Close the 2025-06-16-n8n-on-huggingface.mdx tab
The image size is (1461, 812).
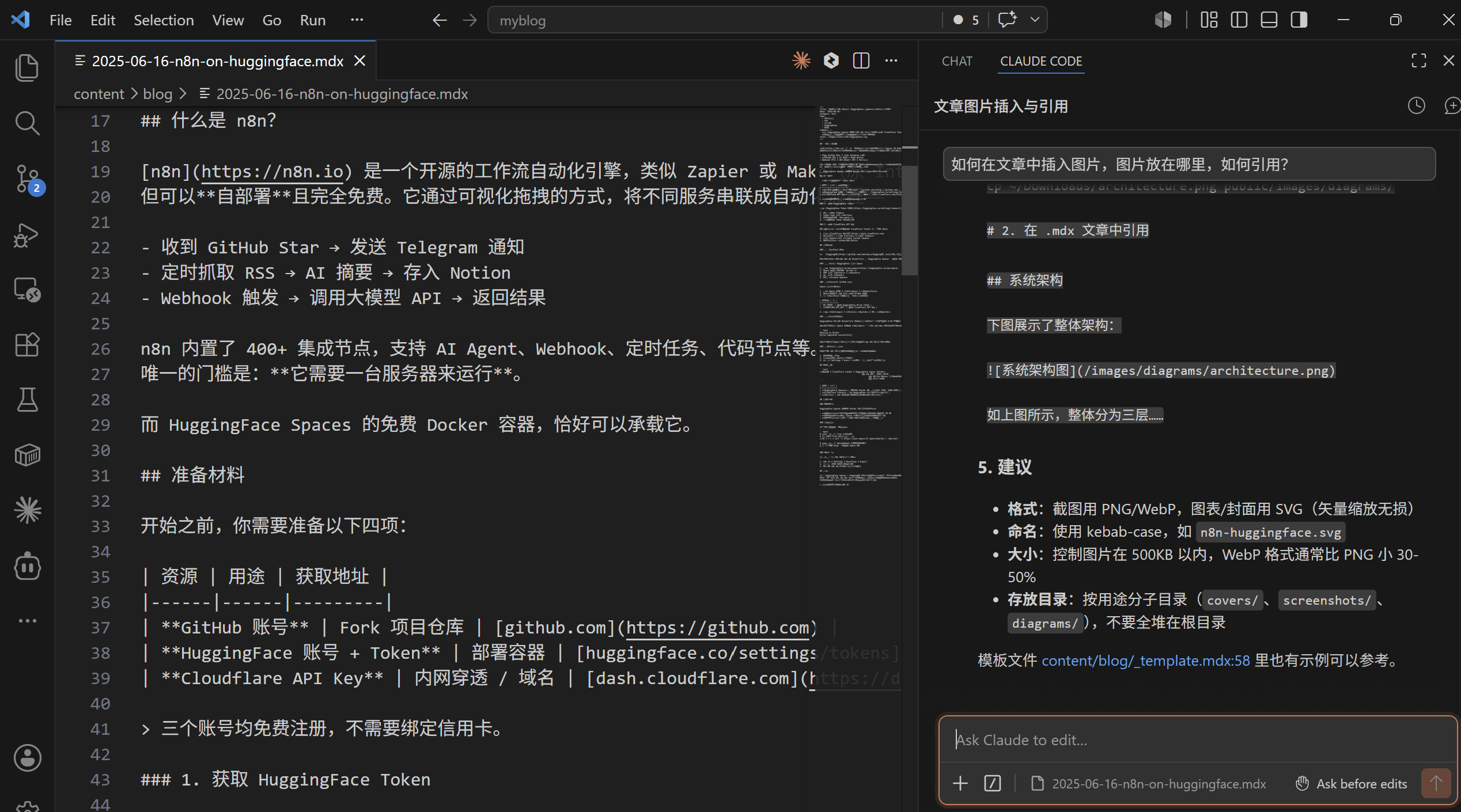(x=359, y=60)
